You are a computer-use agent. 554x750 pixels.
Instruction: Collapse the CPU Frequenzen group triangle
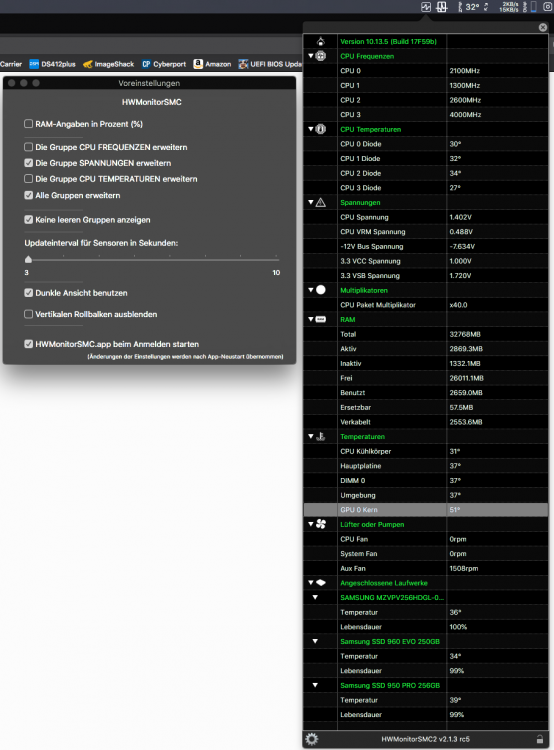pos(310,56)
